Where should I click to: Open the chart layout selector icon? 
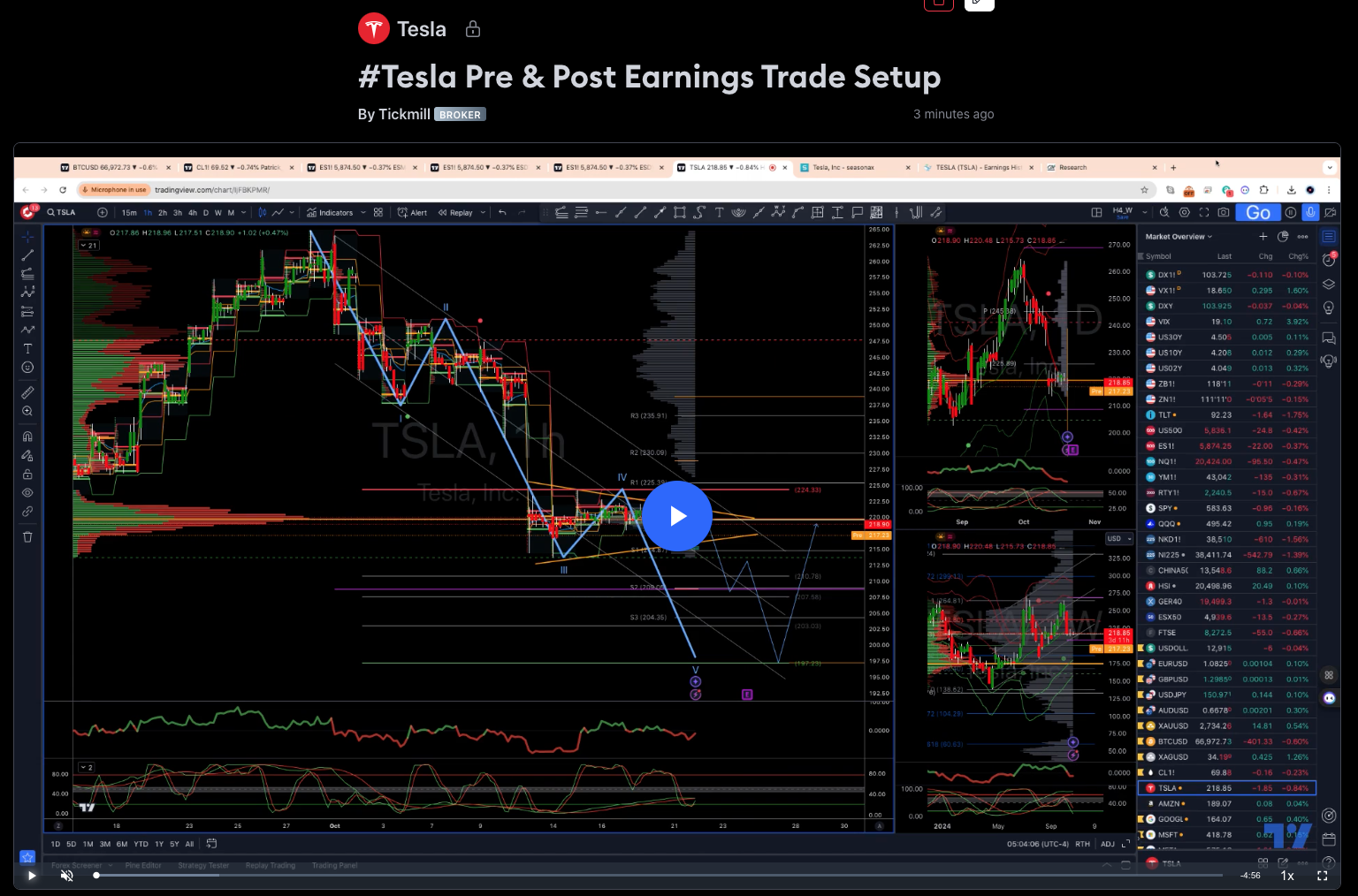pos(1096,212)
